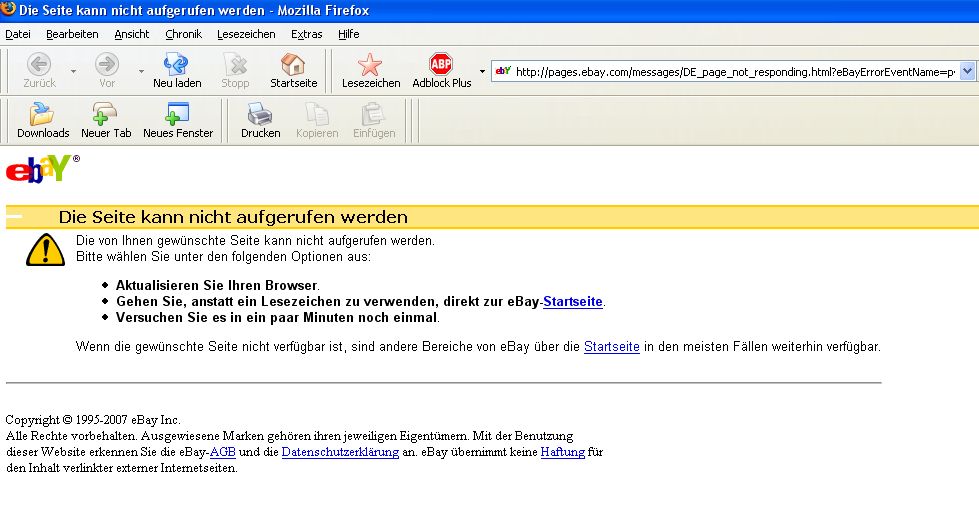Open the Downloads folder icon
Viewport: 979px width, 516px height.
pos(42,114)
